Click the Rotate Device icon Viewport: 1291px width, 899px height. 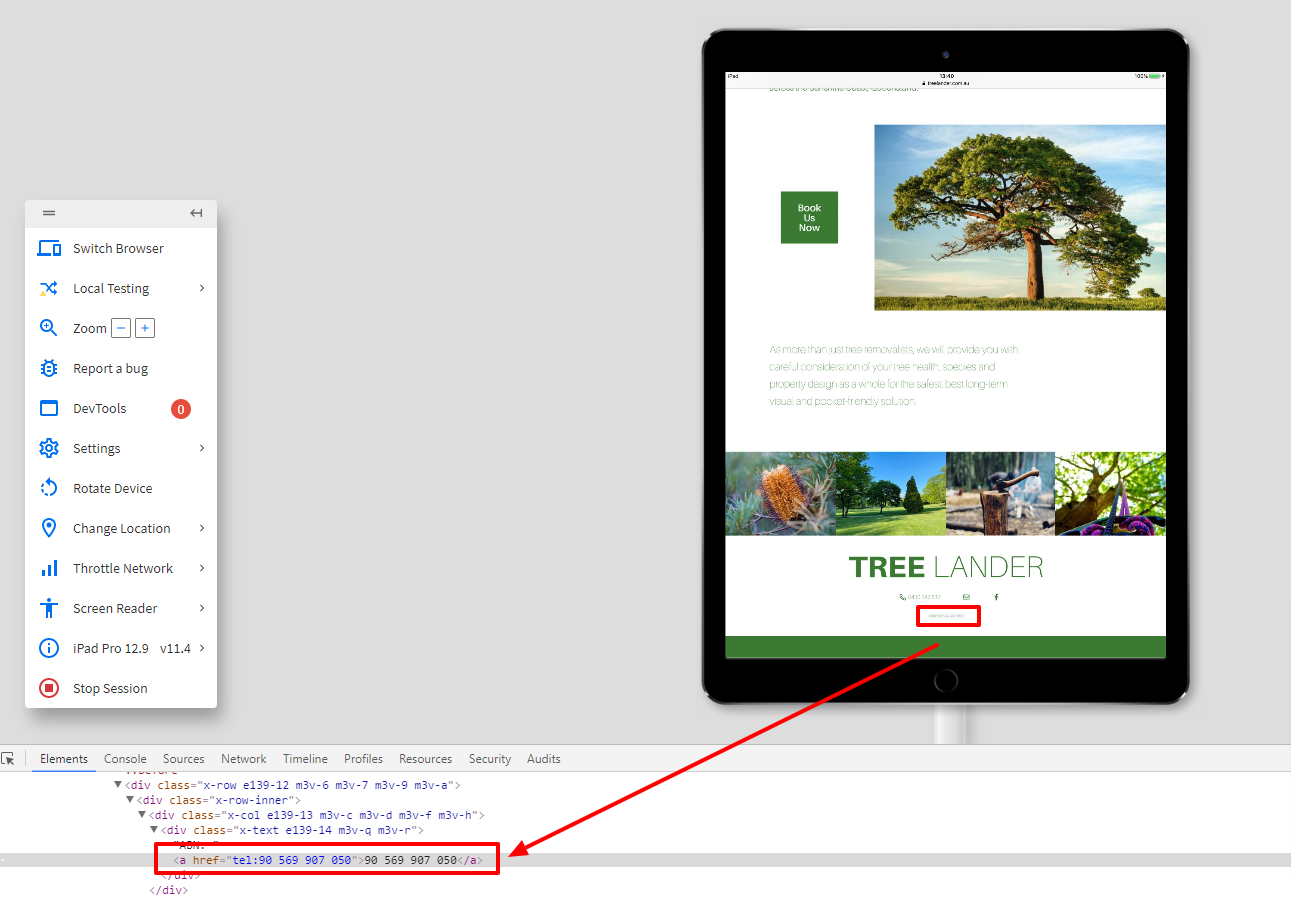pyautogui.click(x=49, y=488)
